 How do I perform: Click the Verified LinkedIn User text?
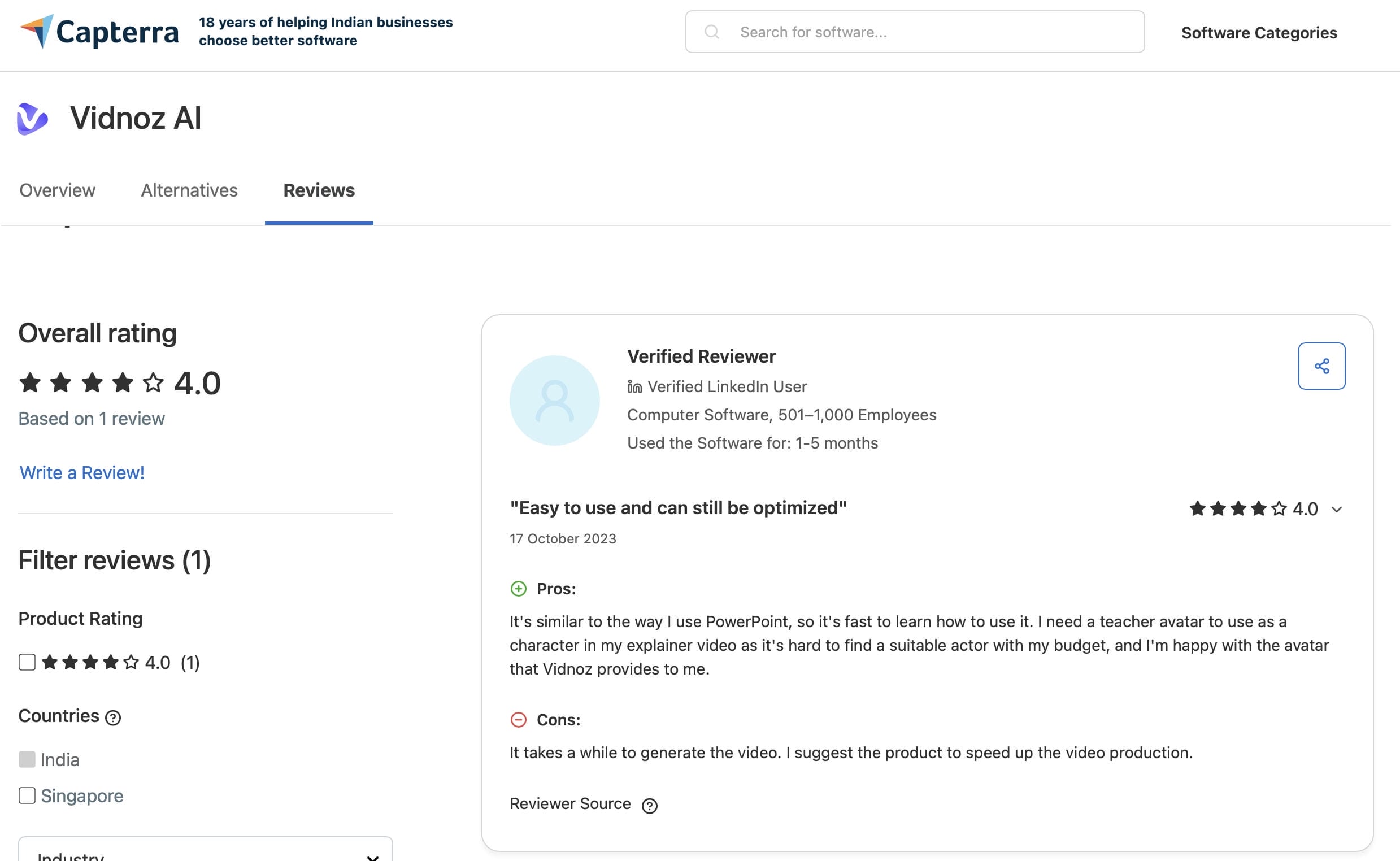point(727,386)
